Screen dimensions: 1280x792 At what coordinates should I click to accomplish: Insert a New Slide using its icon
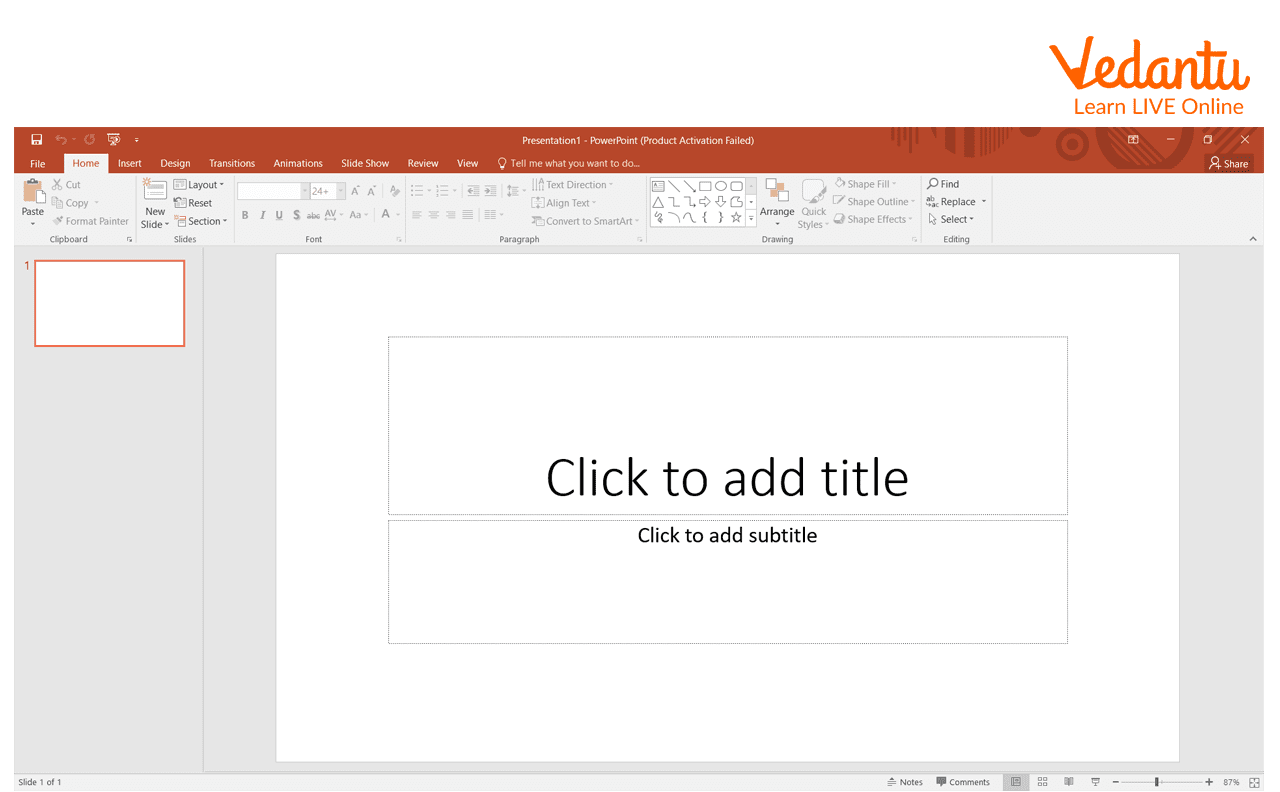[155, 192]
